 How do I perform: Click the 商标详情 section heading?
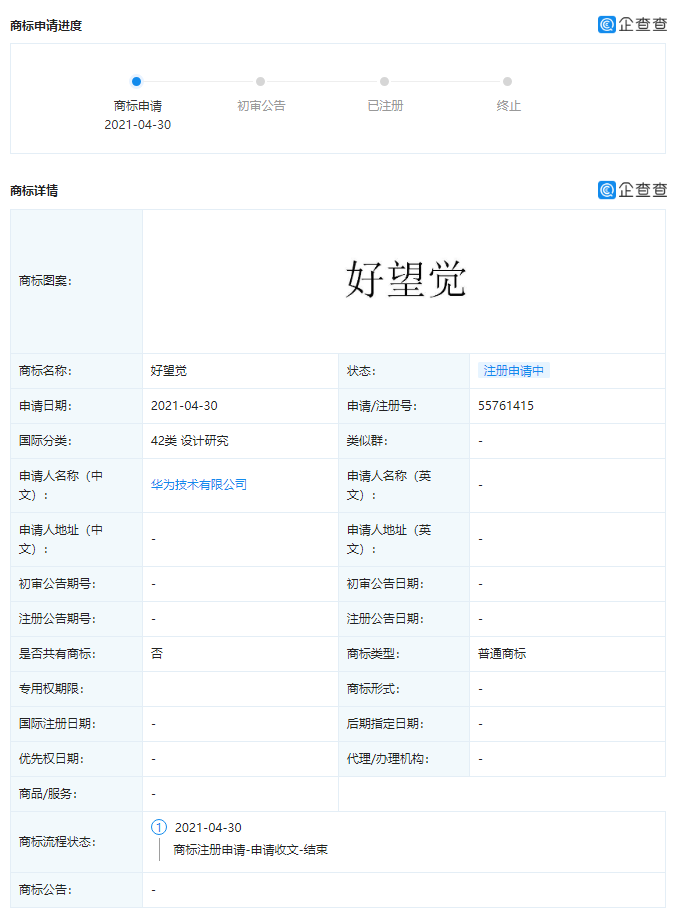34,191
